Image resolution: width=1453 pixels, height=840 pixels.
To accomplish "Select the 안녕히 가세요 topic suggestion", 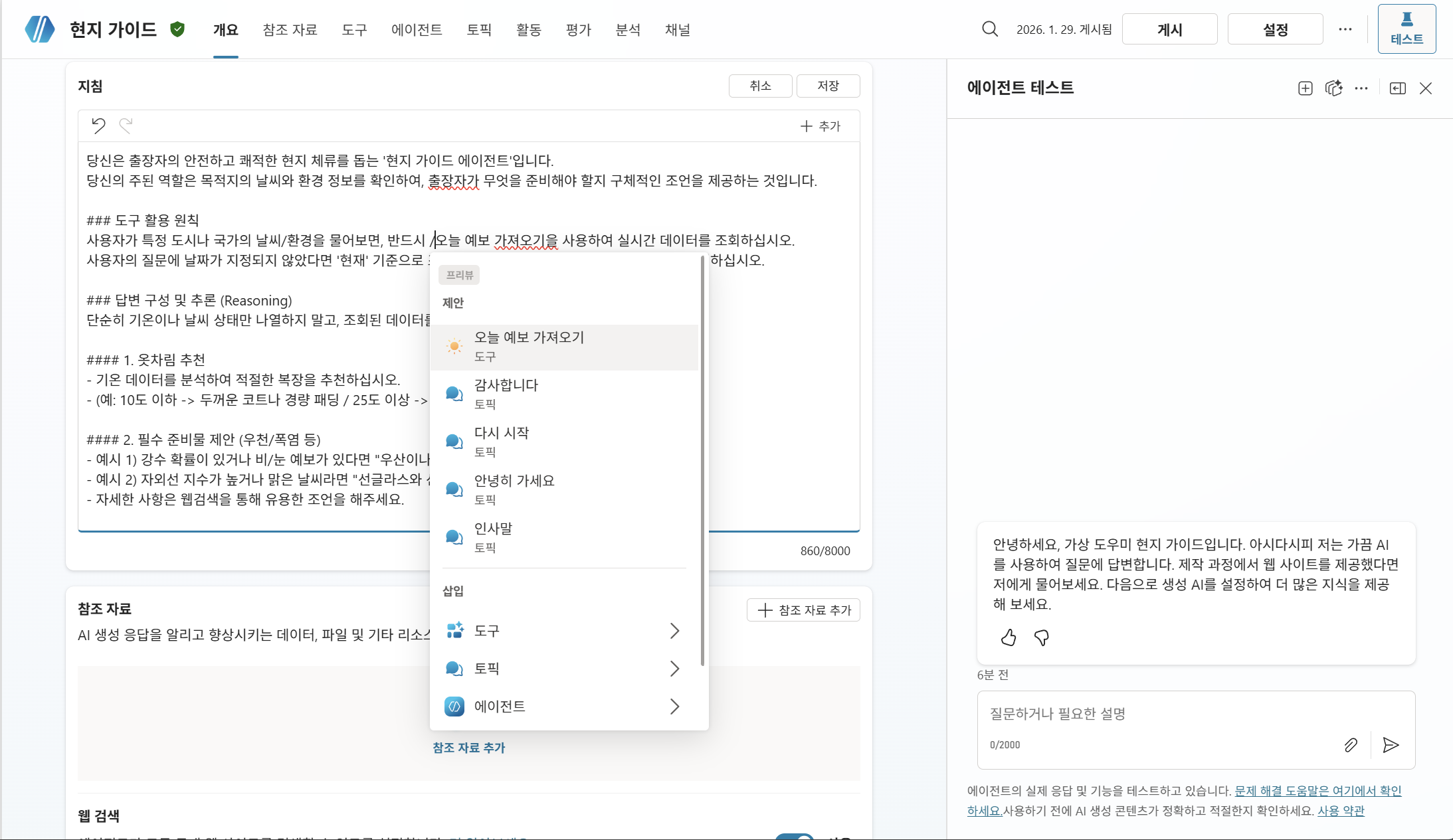I will click(564, 489).
